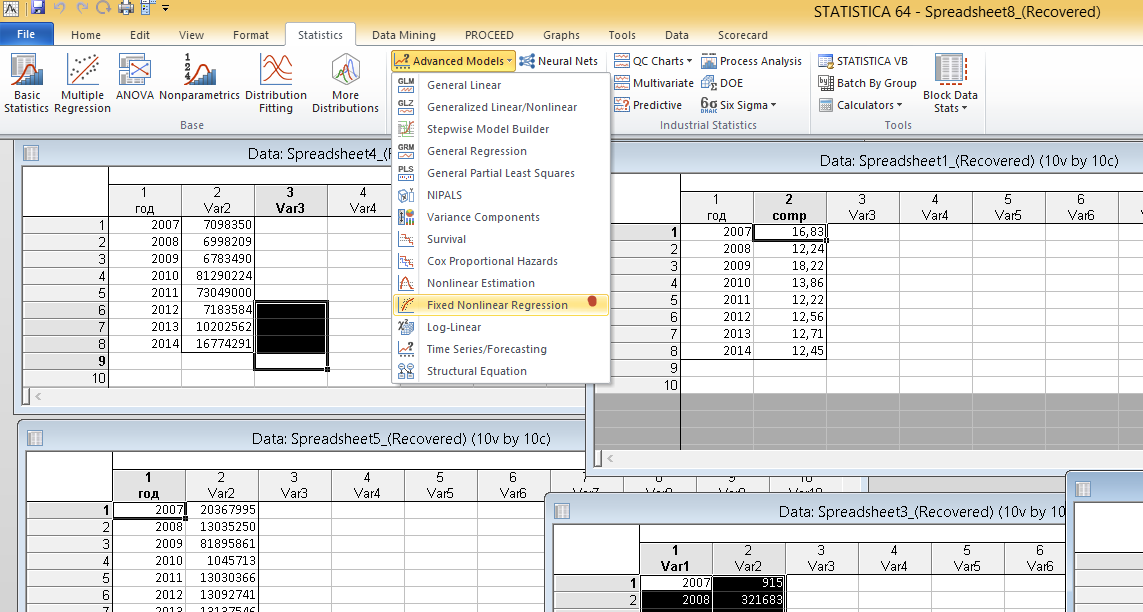Select Var1 column header in Spreadsheet3
This screenshot has width=1143, height=612.
click(x=675, y=558)
